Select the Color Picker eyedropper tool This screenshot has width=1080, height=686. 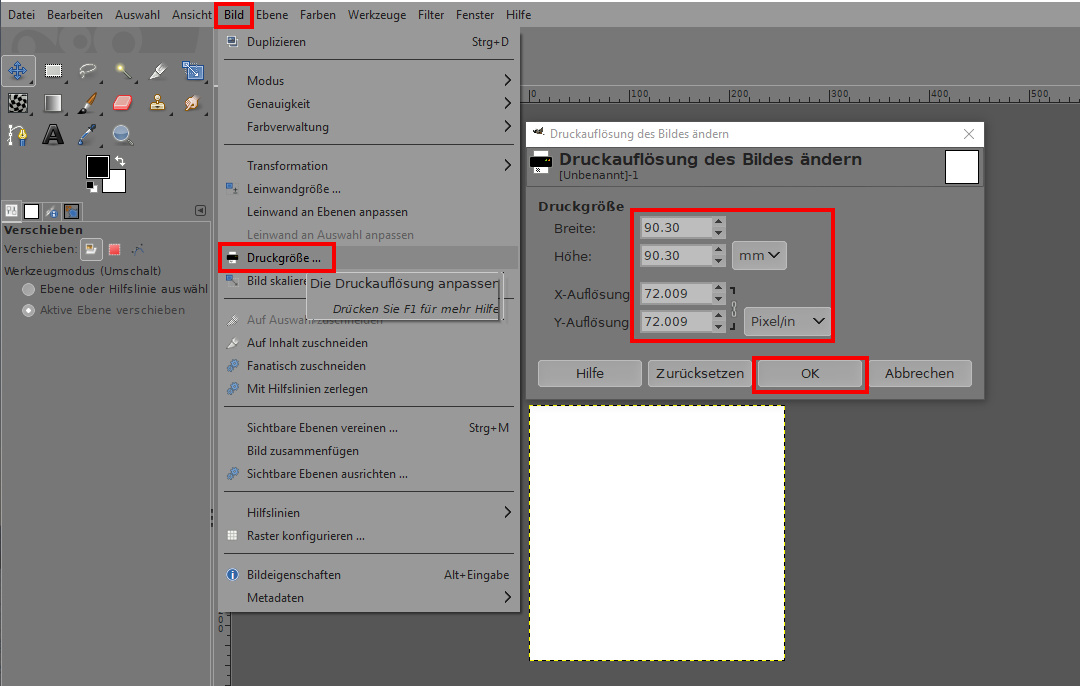coord(87,135)
